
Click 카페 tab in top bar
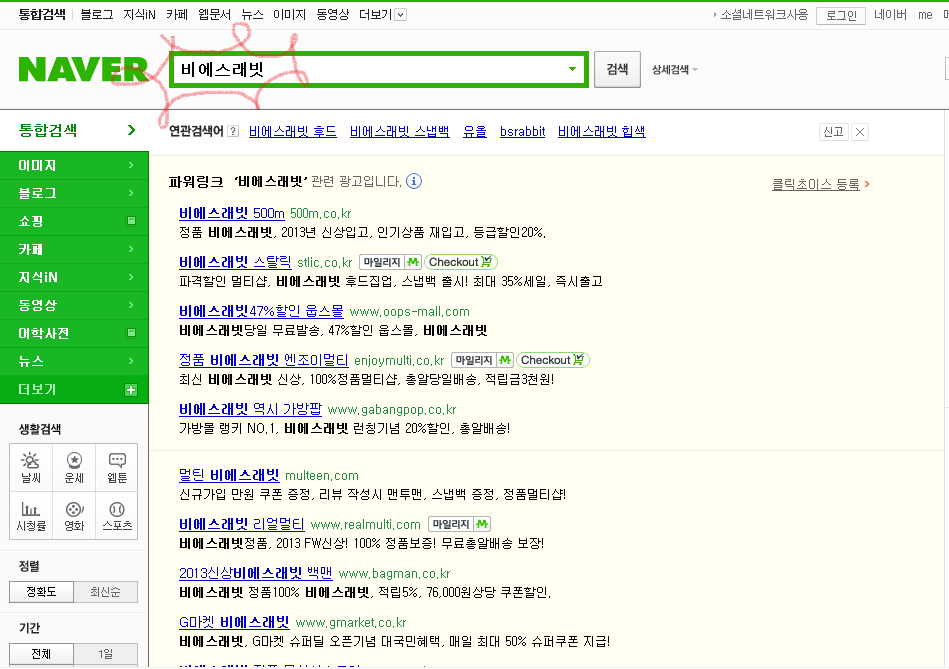tap(177, 15)
